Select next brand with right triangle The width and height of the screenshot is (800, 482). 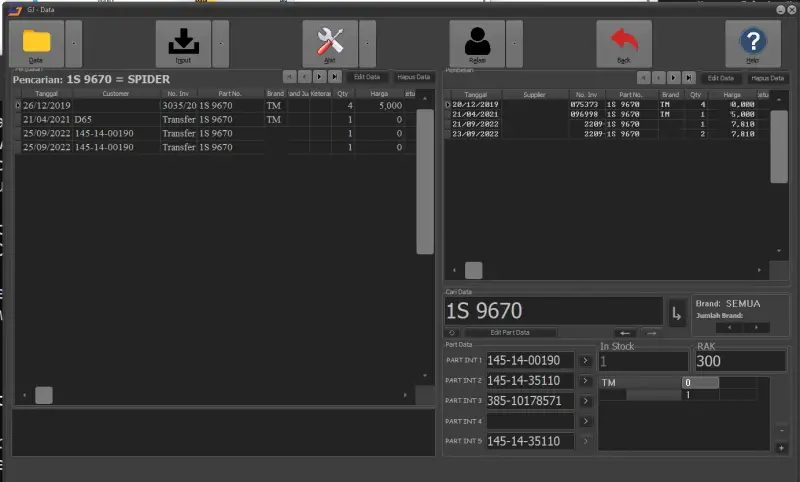[x=756, y=327]
